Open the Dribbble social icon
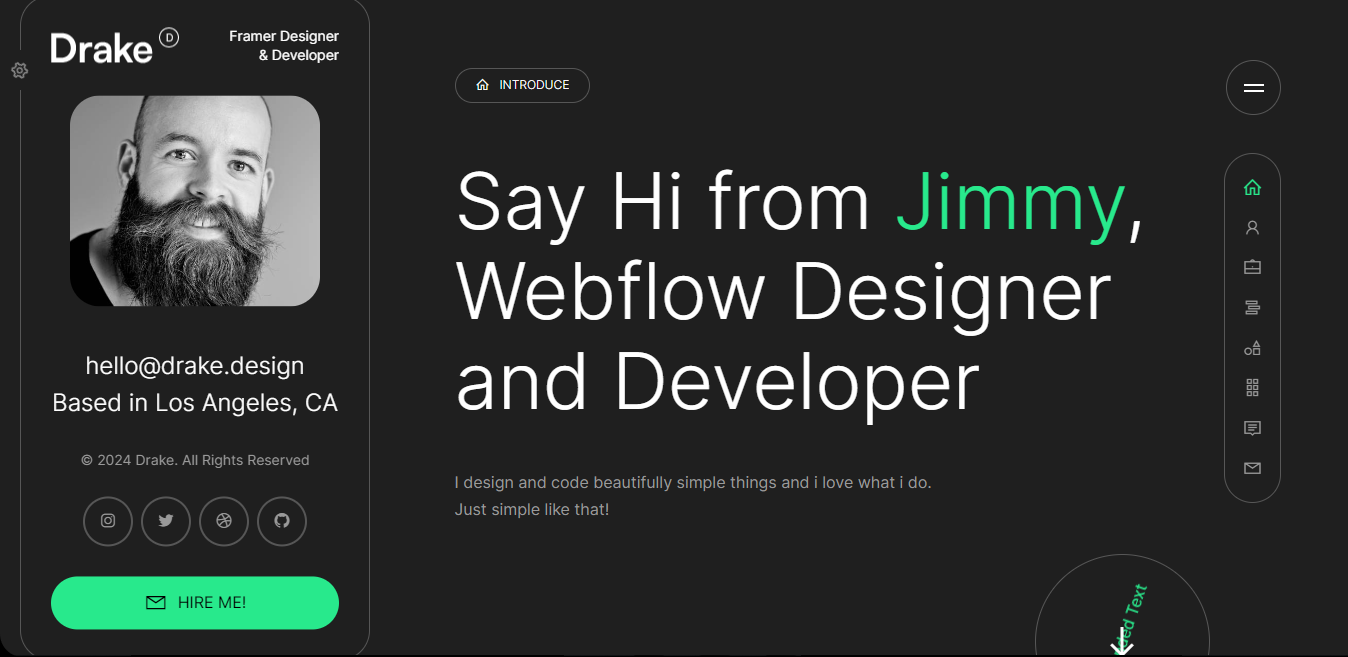This screenshot has height=657, width=1348. pyautogui.click(x=223, y=521)
